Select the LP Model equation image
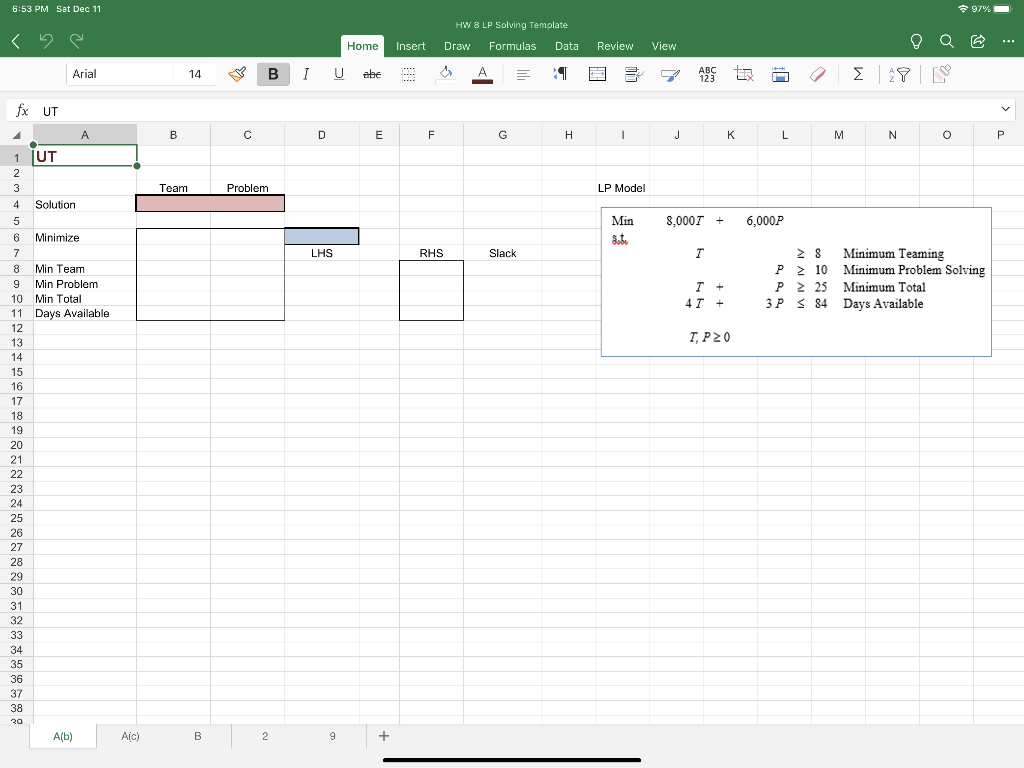 pyautogui.click(x=796, y=282)
